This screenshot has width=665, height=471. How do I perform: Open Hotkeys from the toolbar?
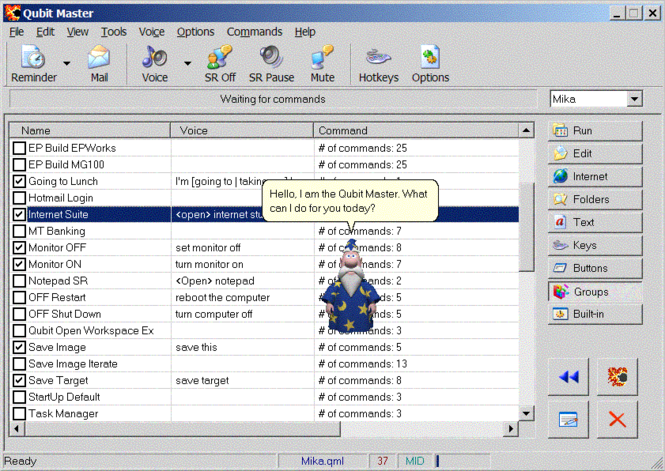[379, 64]
